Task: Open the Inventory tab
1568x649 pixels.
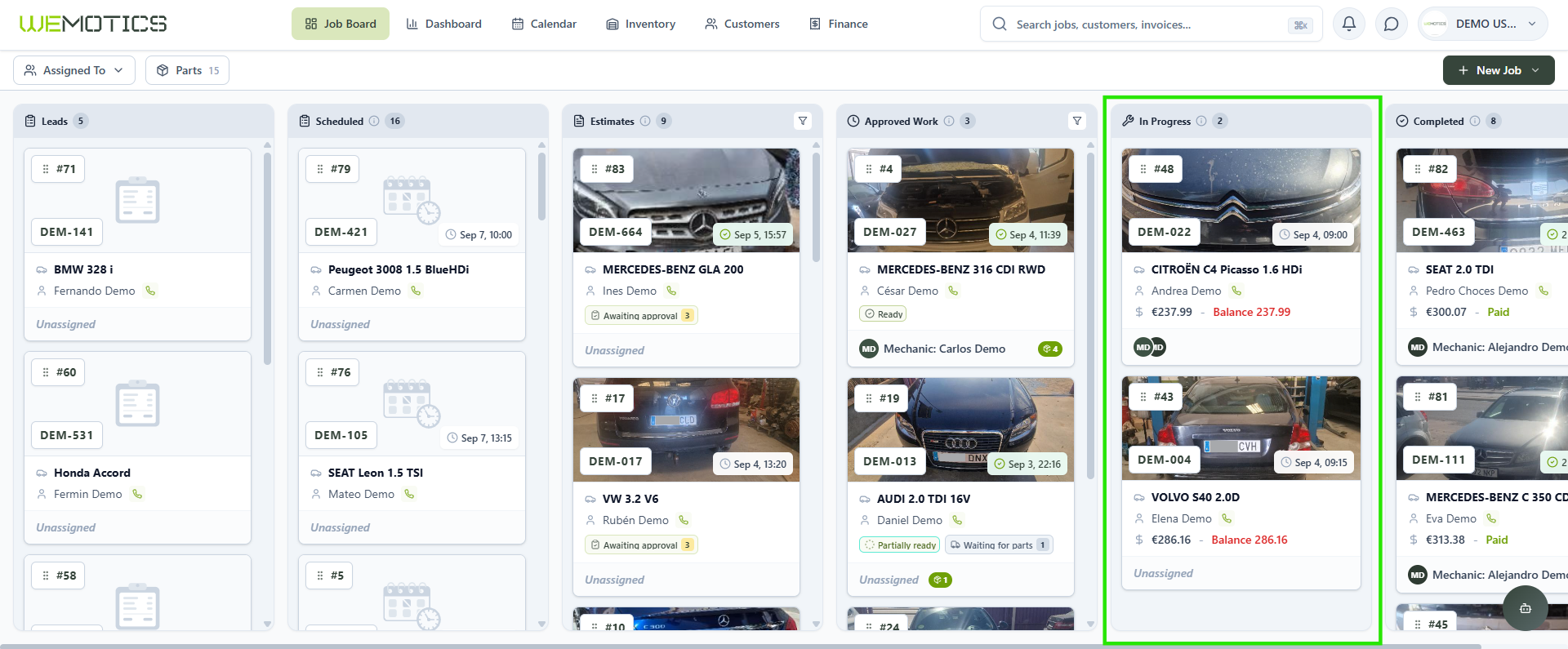Action: click(641, 24)
